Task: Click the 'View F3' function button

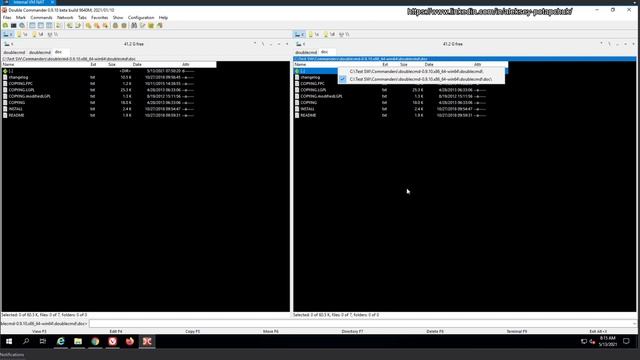Action: point(39,331)
